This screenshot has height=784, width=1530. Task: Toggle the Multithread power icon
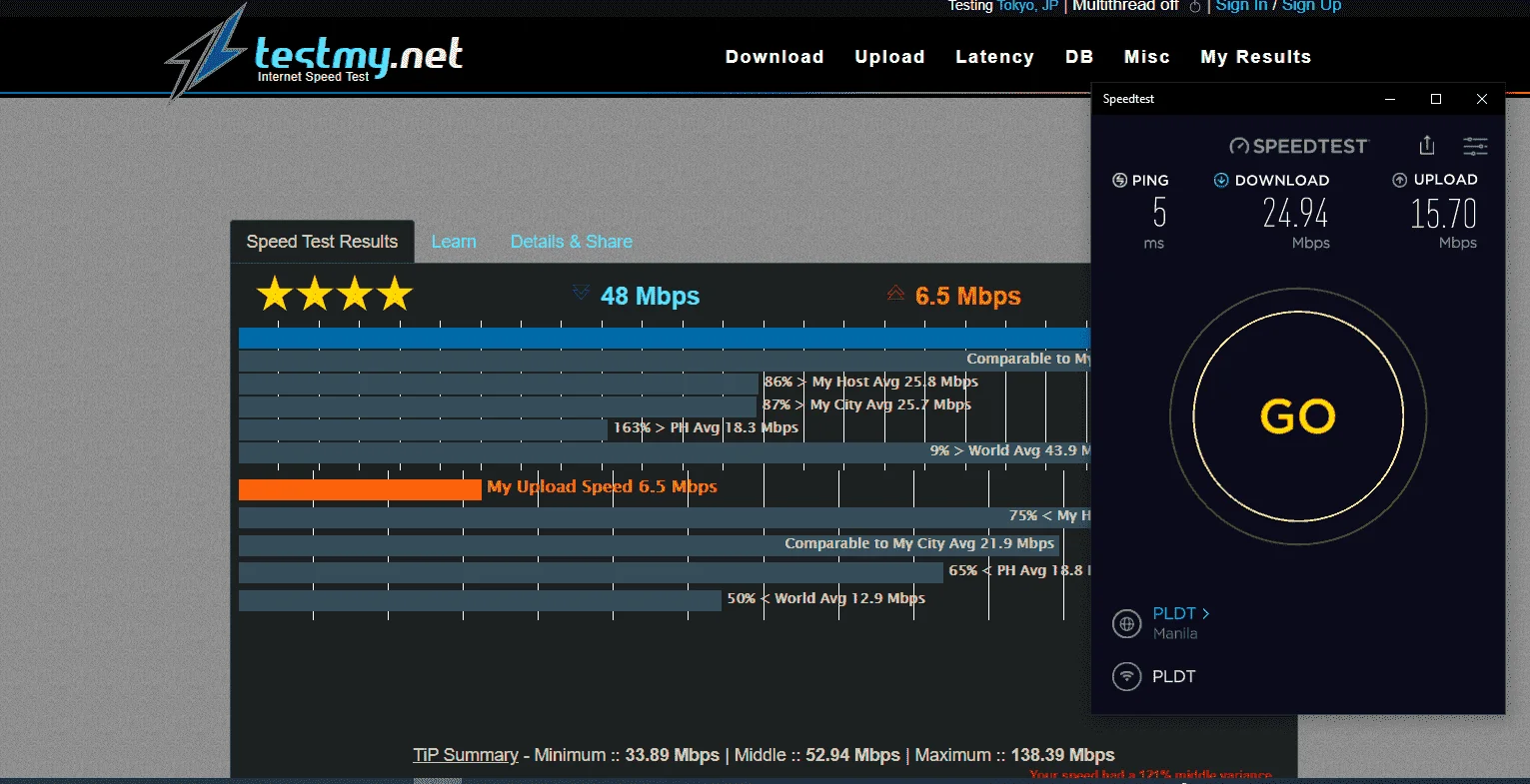click(1195, 6)
